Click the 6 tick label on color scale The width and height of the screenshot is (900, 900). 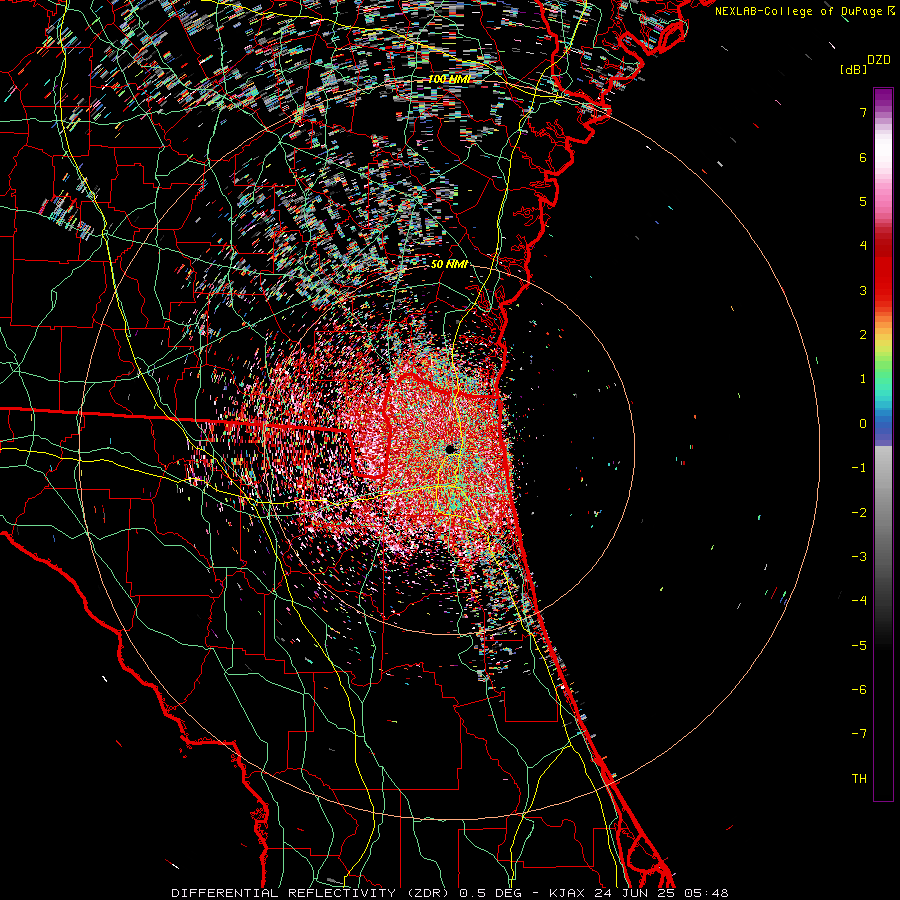(x=863, y=157)
